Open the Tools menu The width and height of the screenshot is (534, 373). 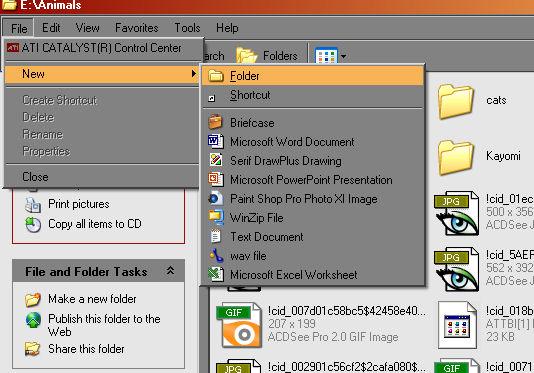(x=187, y=28)
